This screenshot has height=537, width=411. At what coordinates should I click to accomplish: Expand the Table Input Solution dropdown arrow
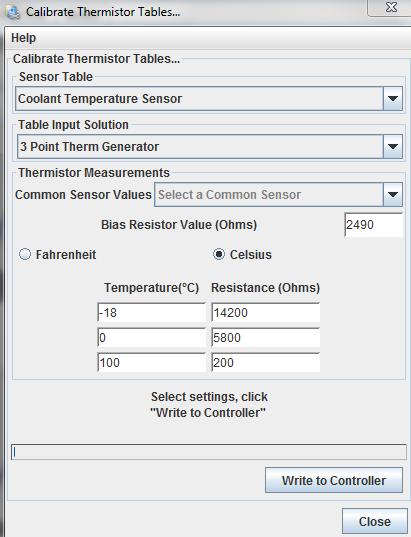(x=393, y=147)
